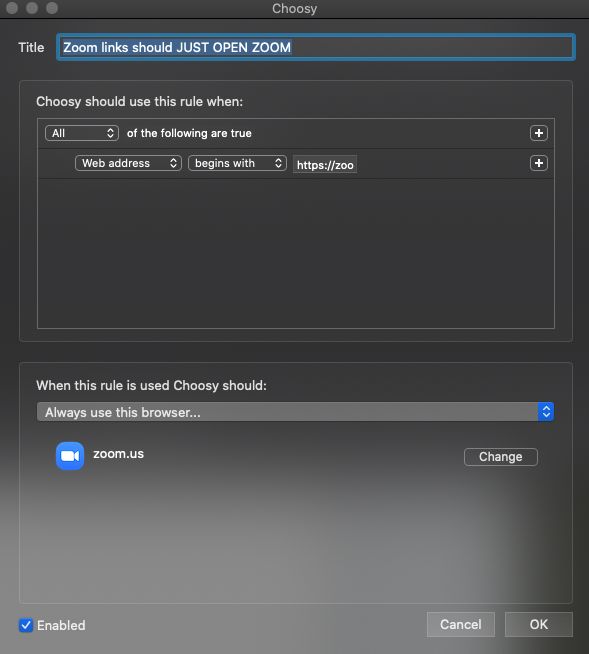
Task: Click the zoom.us camera app icon
Action: coord(70,456)
